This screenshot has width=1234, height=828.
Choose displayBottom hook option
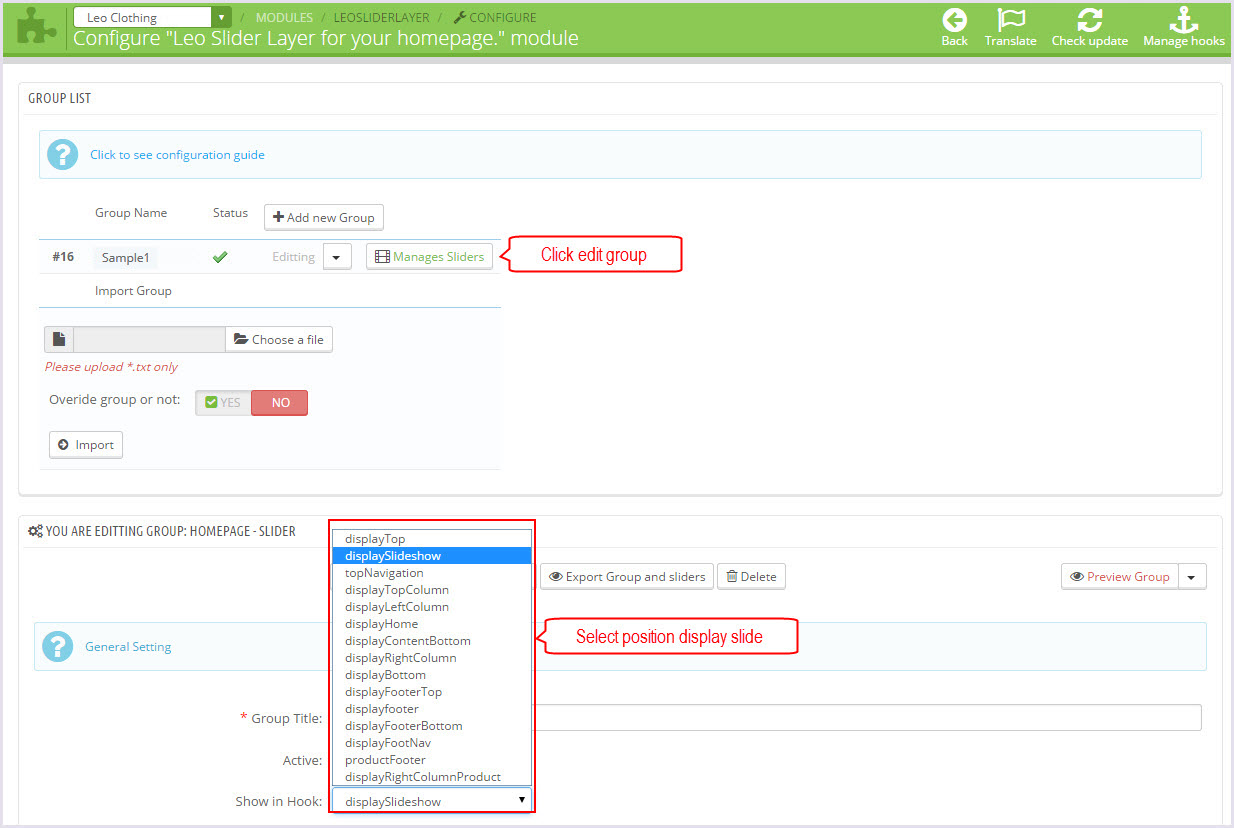pos(432,675)
